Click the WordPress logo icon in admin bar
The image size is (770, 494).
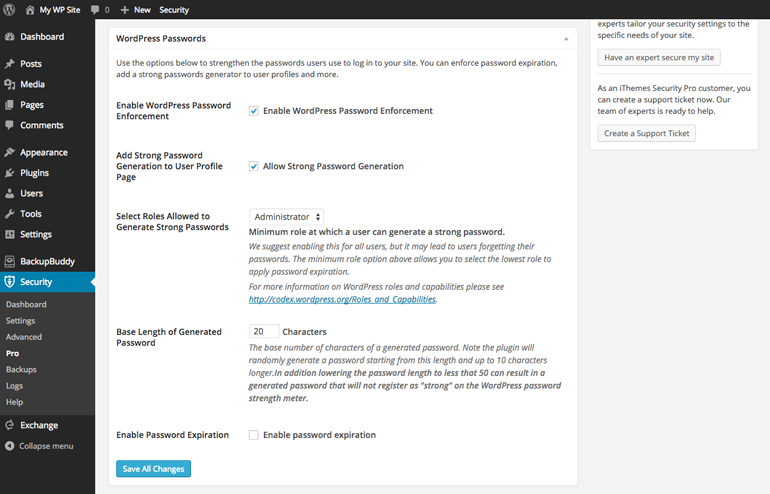coord(9,9)
